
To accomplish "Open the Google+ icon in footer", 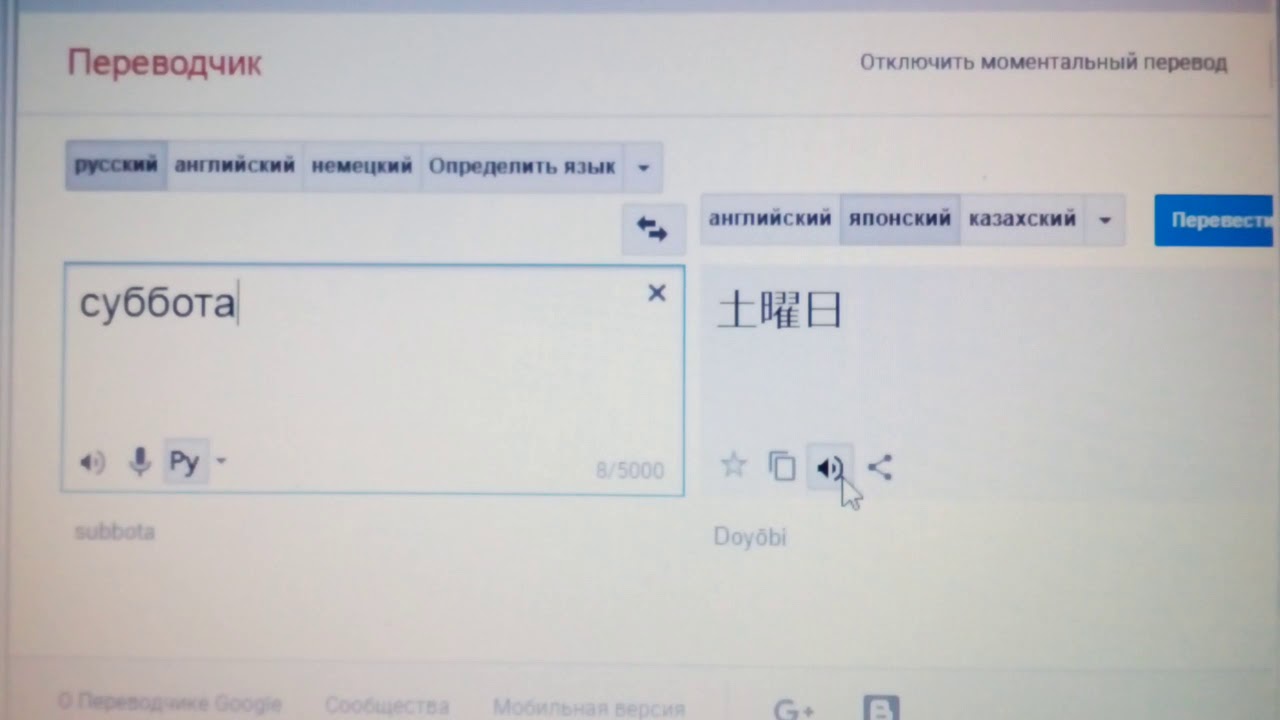I will coord(793,709).
